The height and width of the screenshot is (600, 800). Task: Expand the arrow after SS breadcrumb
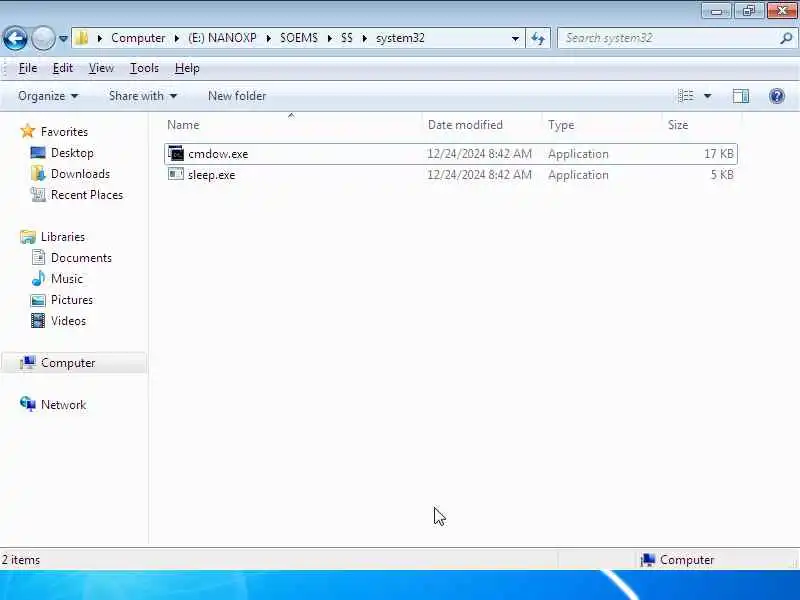(x=364, y=38)
